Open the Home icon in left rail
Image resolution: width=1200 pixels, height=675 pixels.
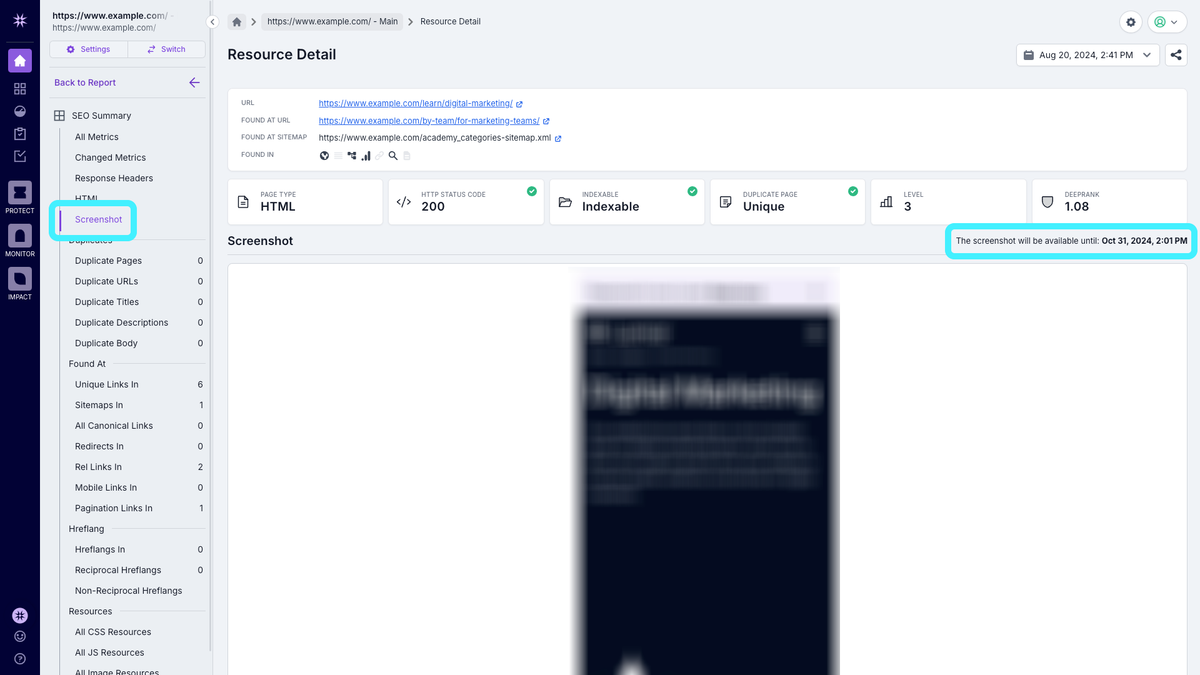click(x=20, y=61)
